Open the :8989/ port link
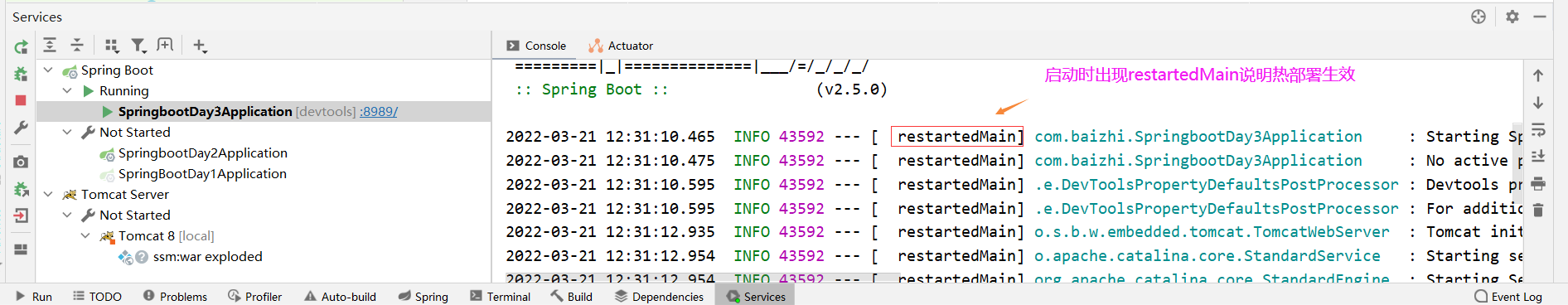 [378, 112]
